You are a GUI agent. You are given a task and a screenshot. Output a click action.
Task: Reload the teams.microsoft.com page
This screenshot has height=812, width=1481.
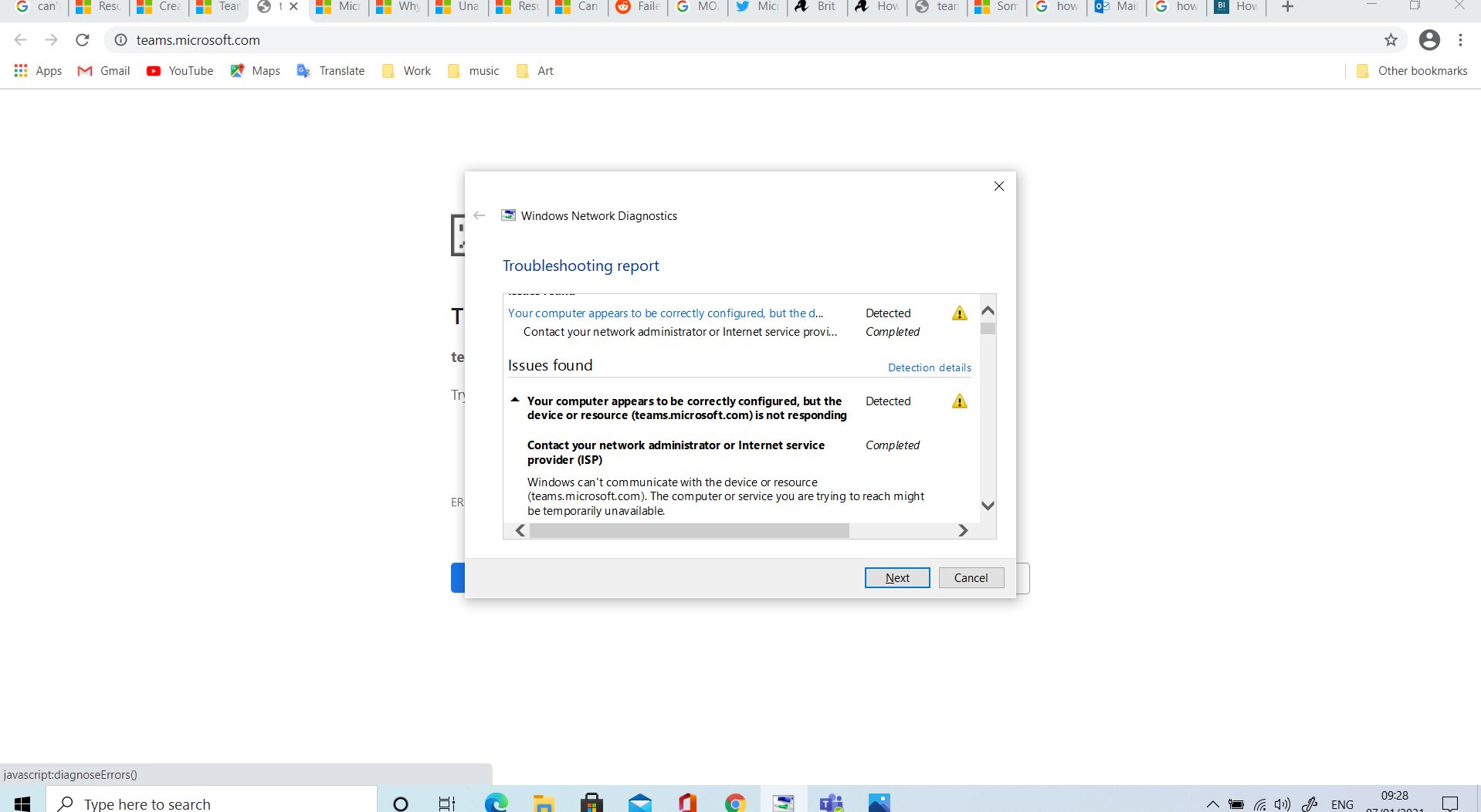(83, 39)
